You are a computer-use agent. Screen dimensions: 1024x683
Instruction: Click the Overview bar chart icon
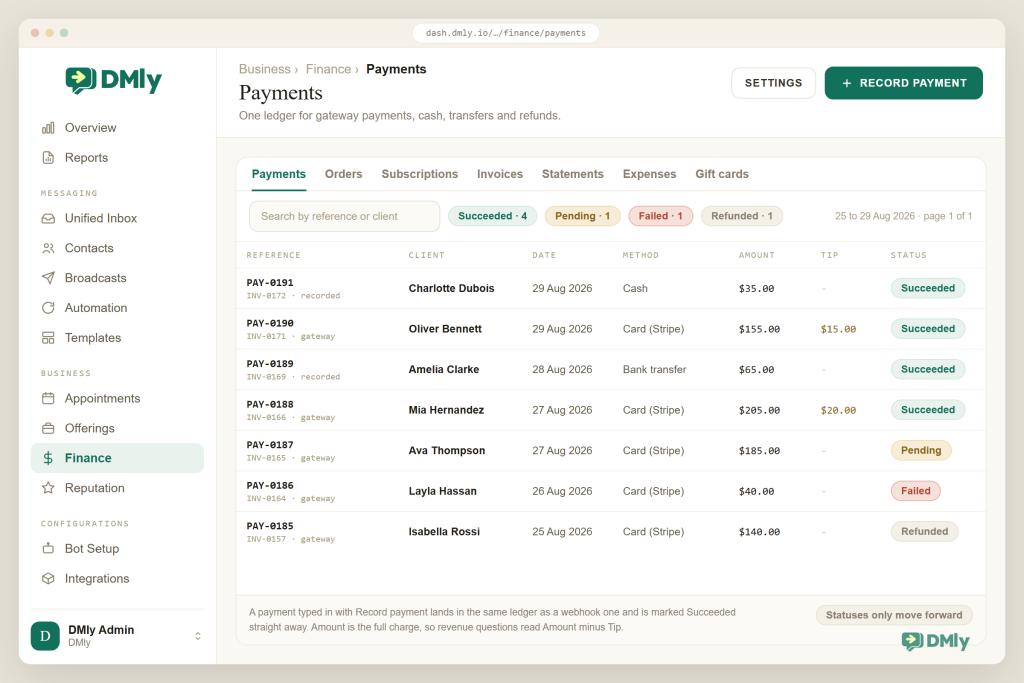[x=48, y=128]
